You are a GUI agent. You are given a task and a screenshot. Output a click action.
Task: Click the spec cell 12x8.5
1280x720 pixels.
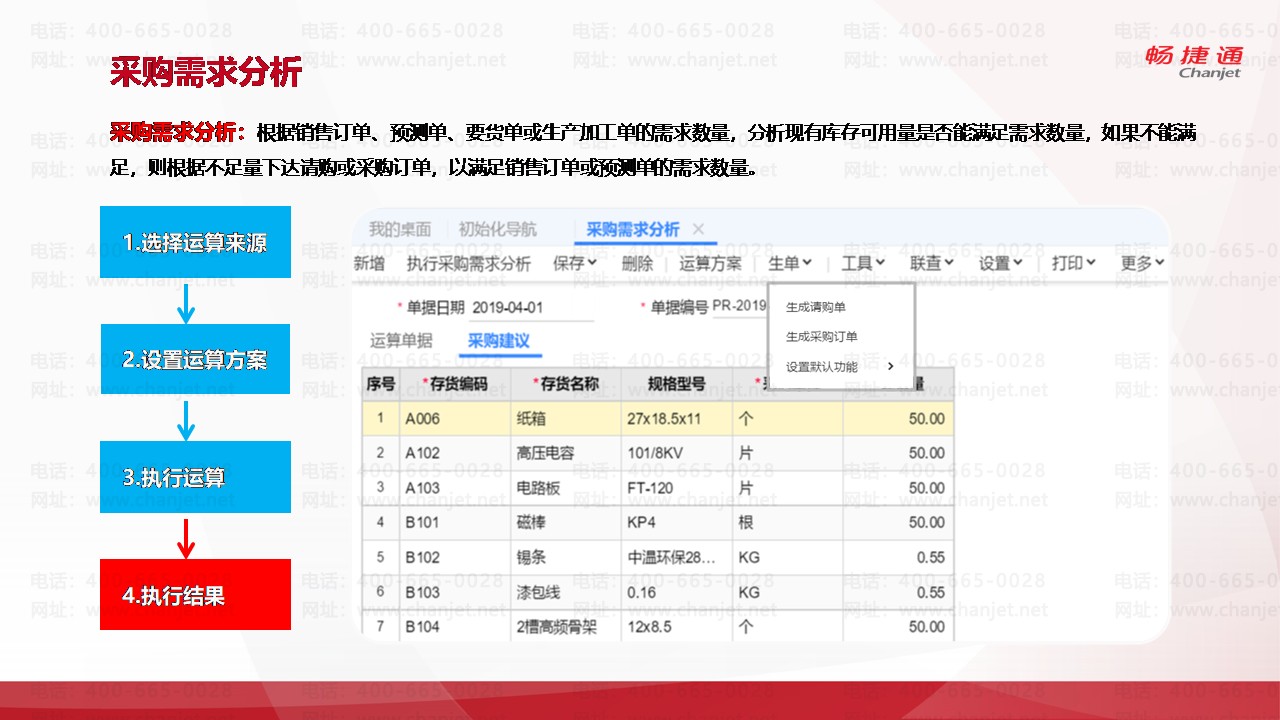[x=676, y=627]
